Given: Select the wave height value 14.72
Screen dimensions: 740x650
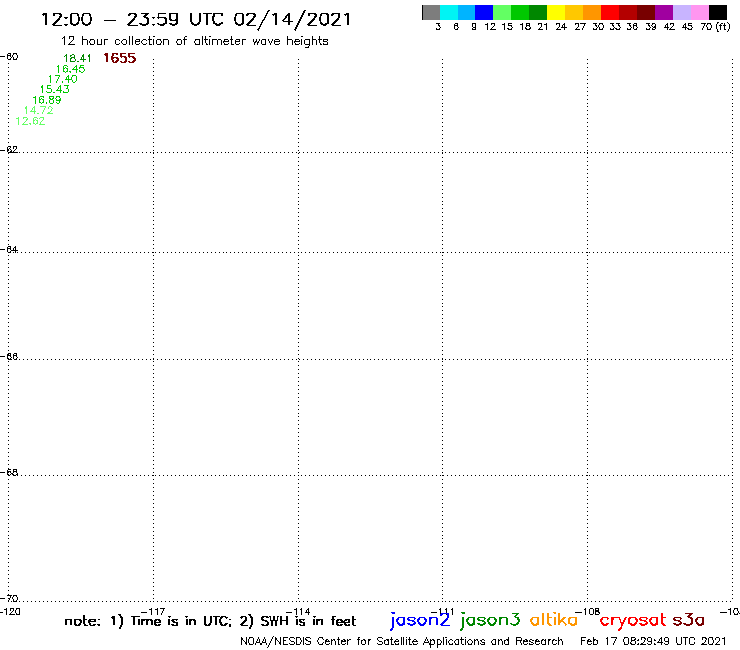Looking at the screenshot, I should (38, 110).
